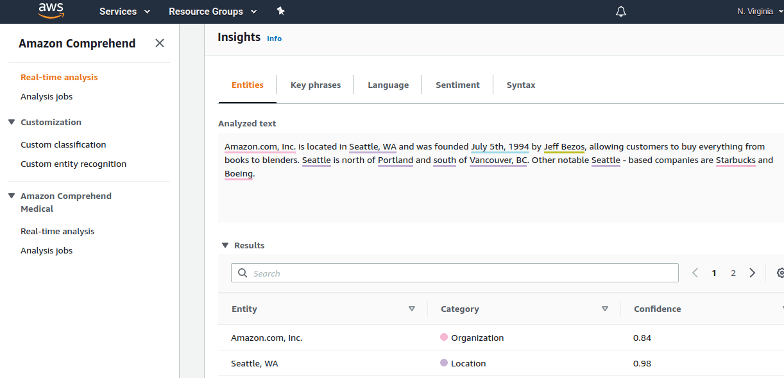Switch to the Entities tab
The height and width of the screenshot is (378, 784).
tap(247, 85)
